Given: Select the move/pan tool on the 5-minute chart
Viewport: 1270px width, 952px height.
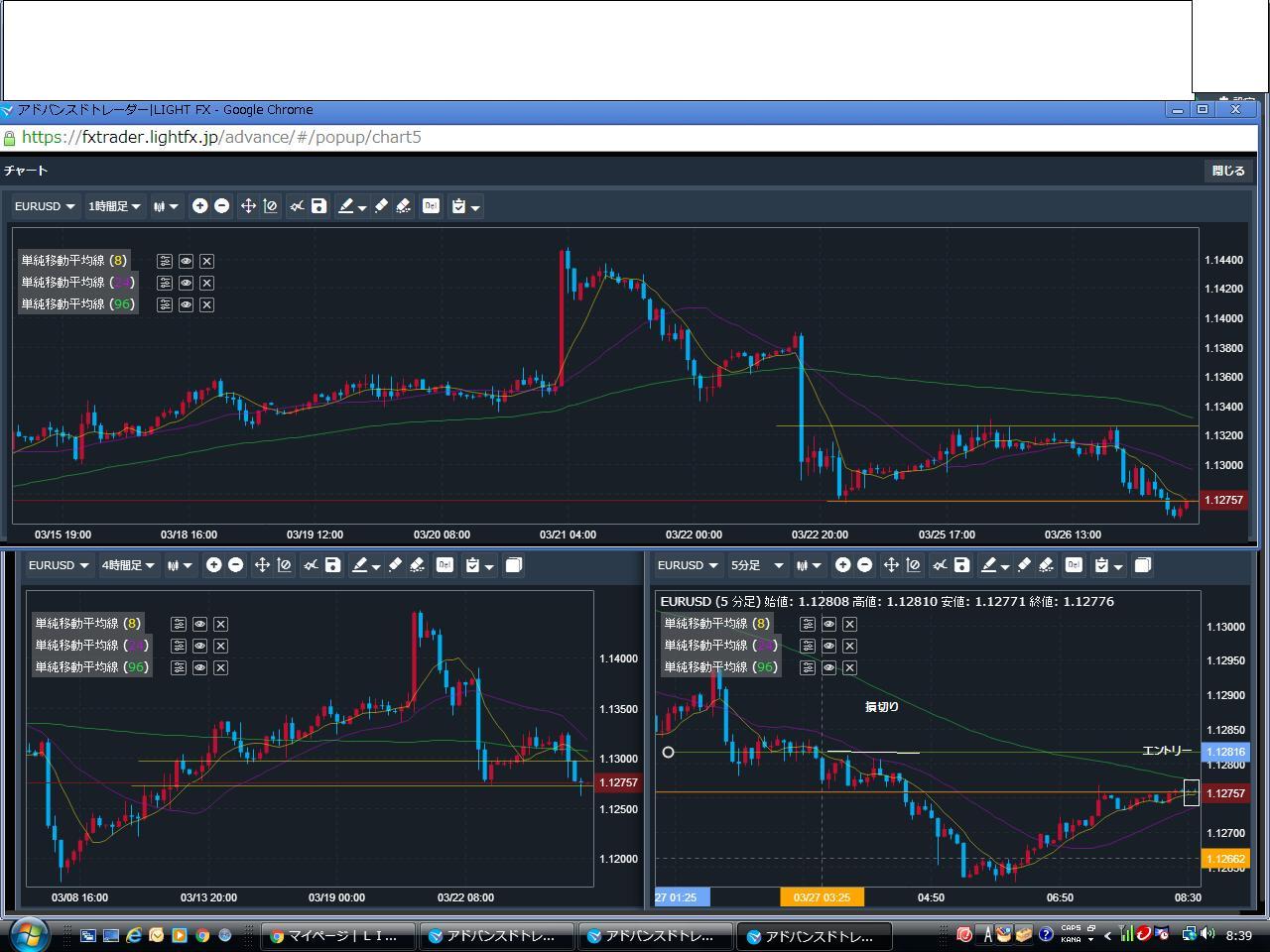Looking at the screenshot, I should point(891,565).
